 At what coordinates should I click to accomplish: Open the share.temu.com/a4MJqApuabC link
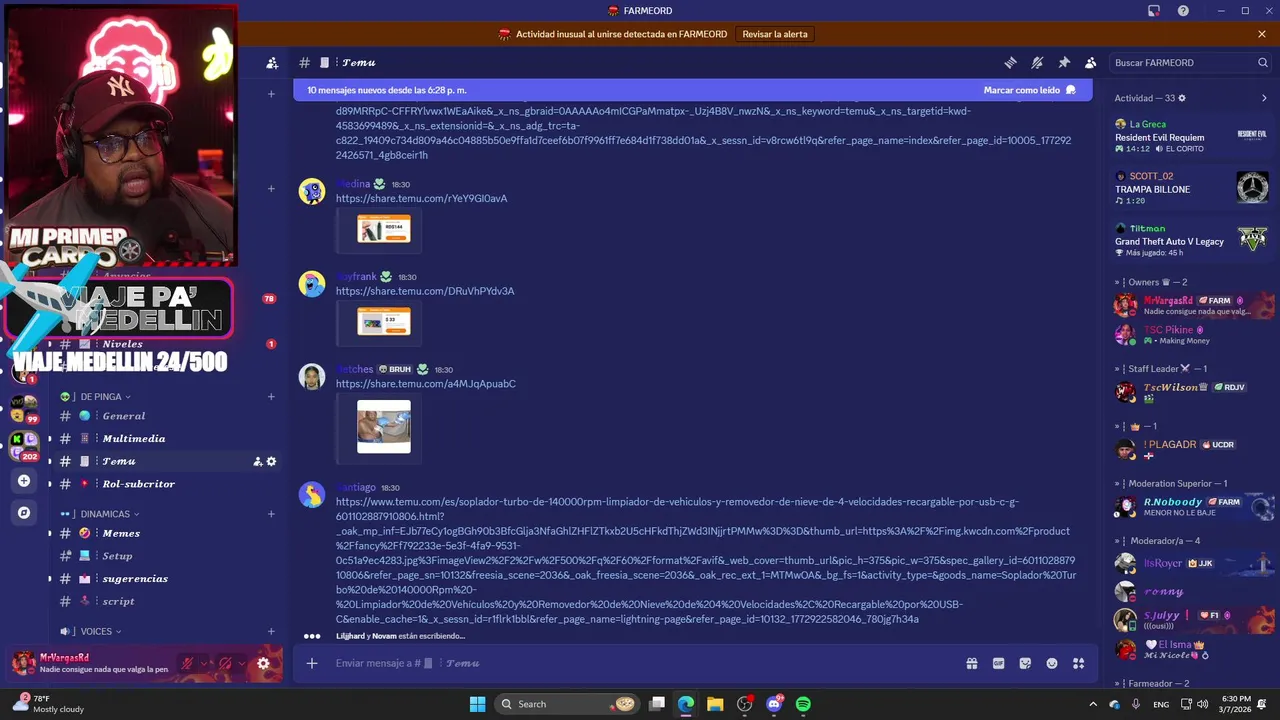pos(426,384)
